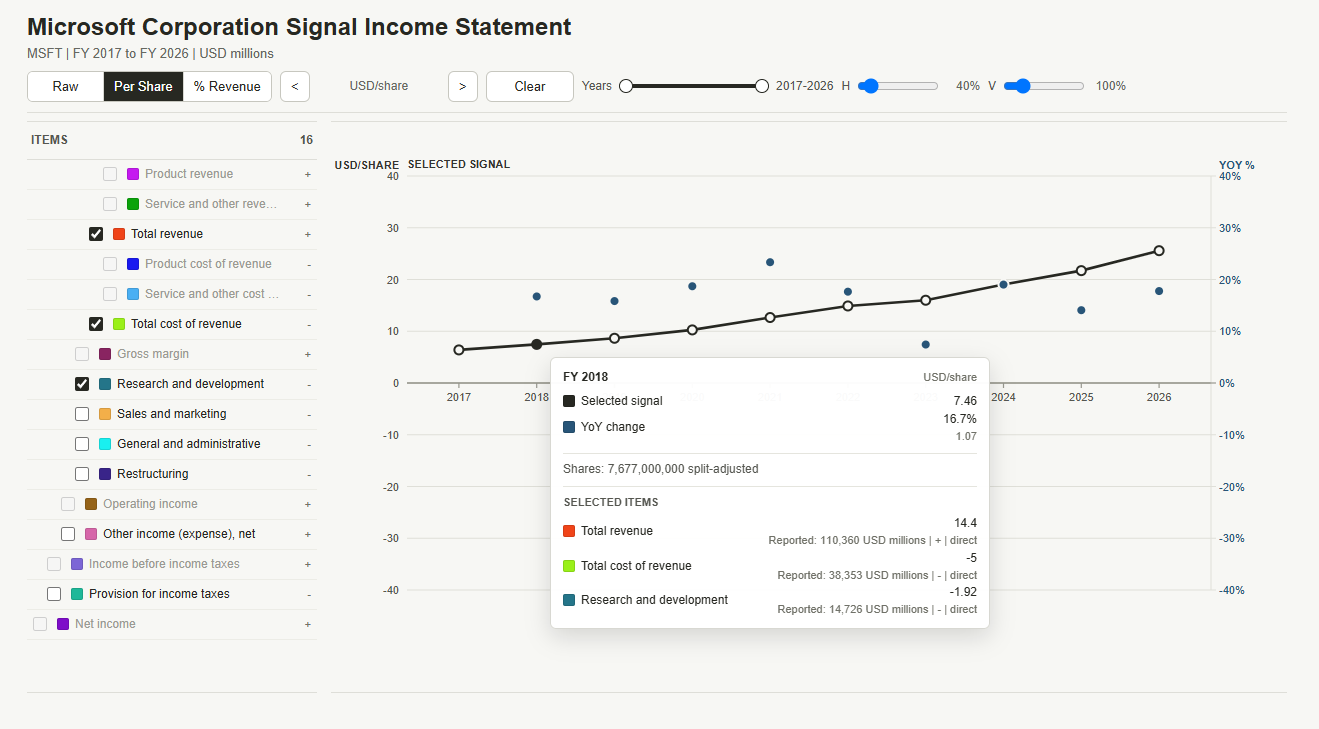Check the Operating income checkbox
This screenshot has height=729, width=1319.
68,504
